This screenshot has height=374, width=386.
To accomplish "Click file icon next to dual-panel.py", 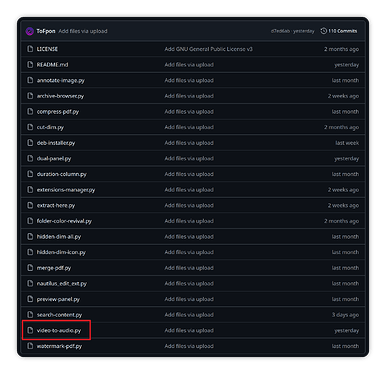I will click(x=30, y=158).
